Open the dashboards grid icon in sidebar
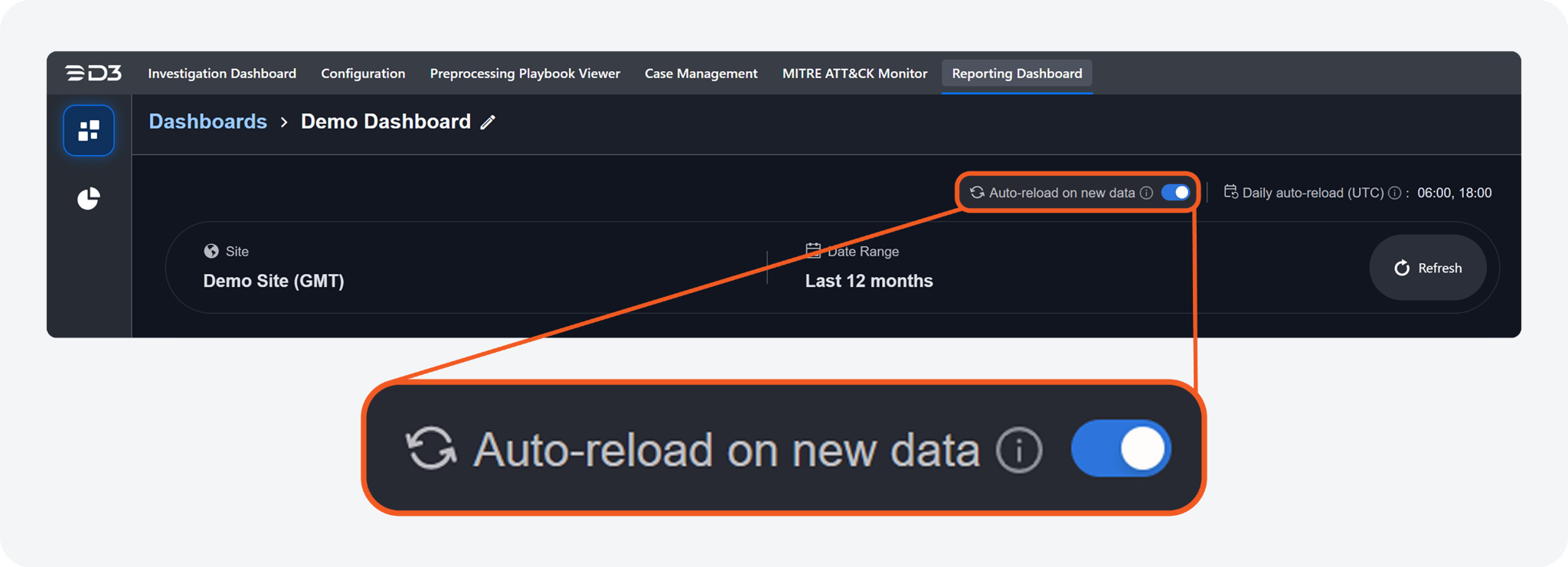The width and height of the screenshot is (1568, 567). click(x=89, y=131)
